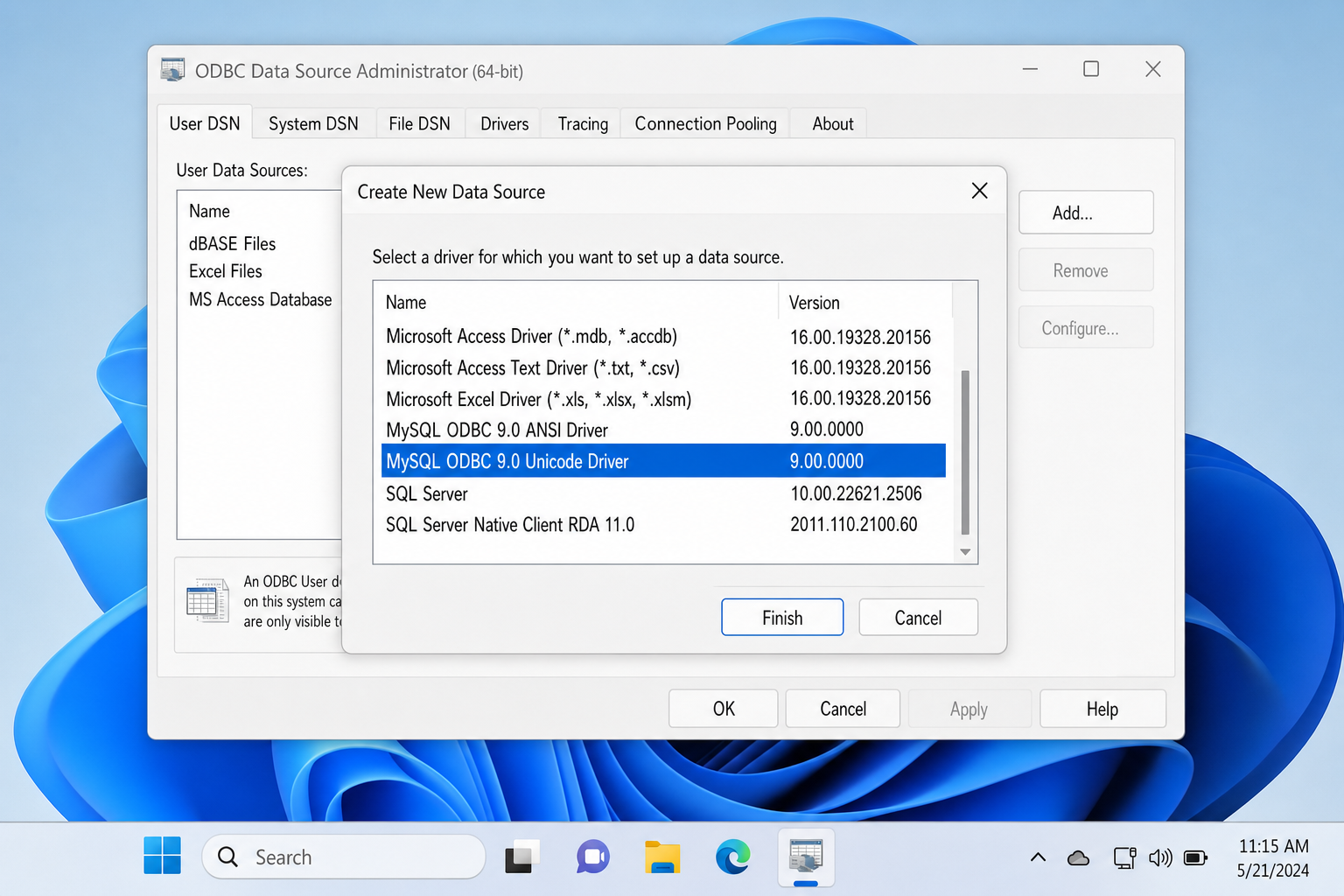
Task: Click the User Data Sources Name header
Action: click(209, 211)
